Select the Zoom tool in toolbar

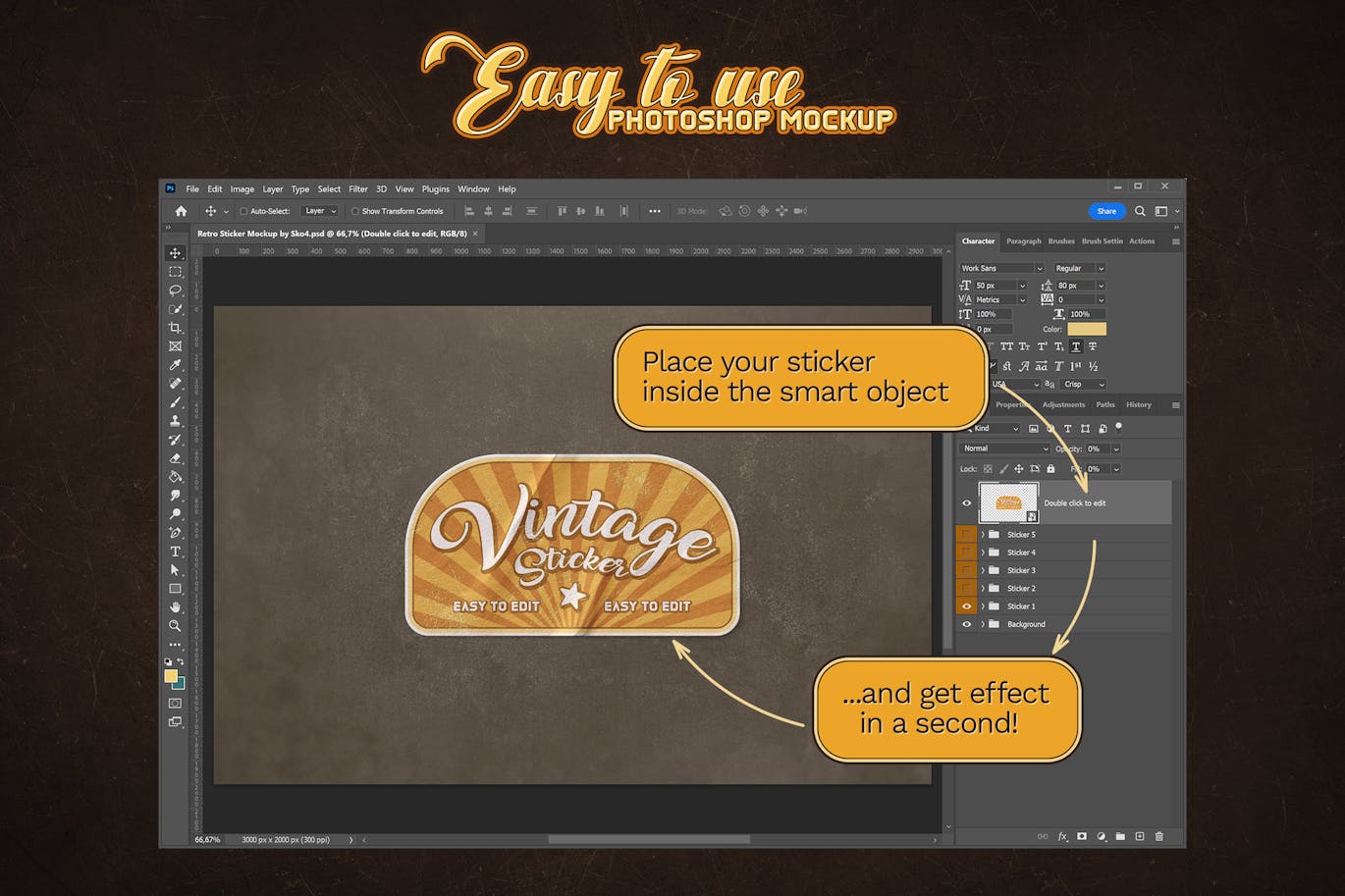click(x=175, y=626)
